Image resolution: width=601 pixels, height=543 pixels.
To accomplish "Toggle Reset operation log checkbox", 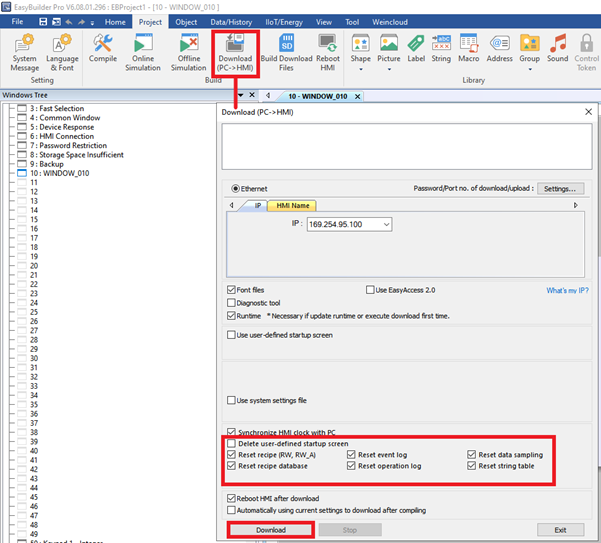I will 351,466.
